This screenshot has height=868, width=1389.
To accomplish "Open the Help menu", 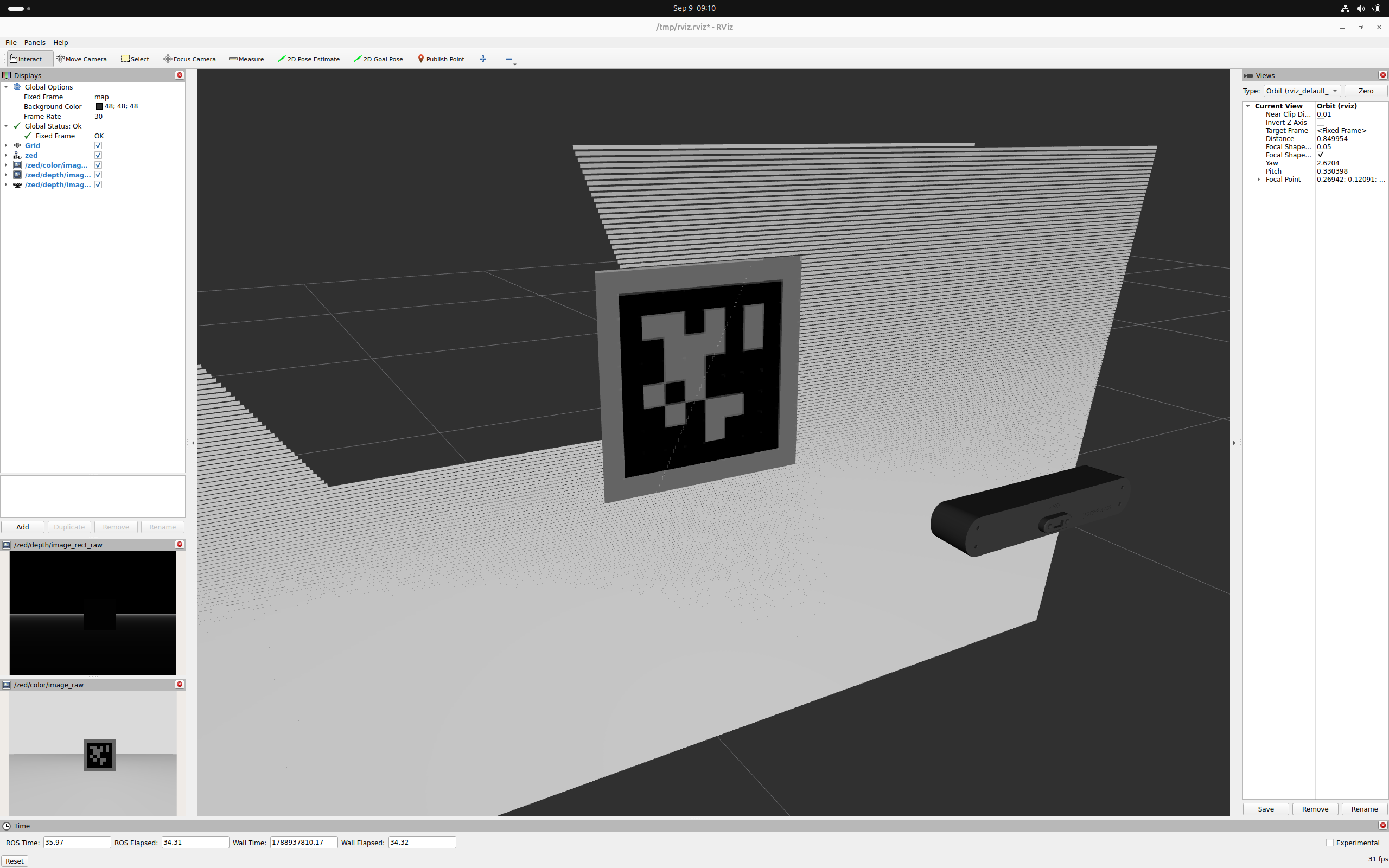I will pos(60,42).
